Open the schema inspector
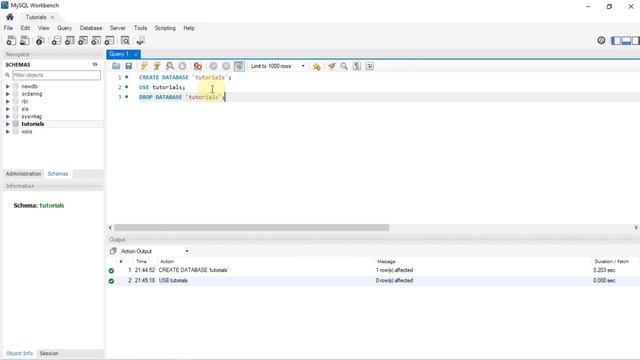 coord(40,40)
